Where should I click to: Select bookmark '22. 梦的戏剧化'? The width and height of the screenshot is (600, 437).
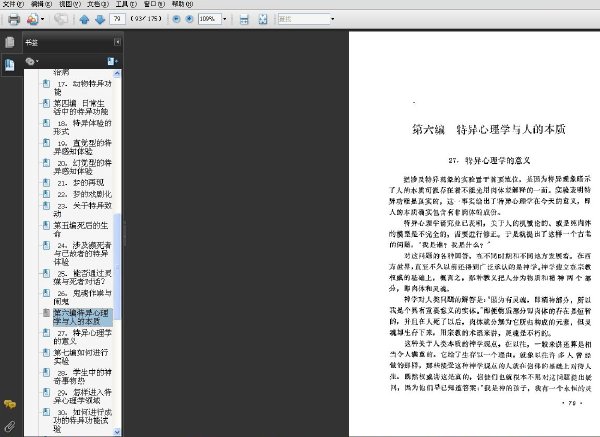84,194
